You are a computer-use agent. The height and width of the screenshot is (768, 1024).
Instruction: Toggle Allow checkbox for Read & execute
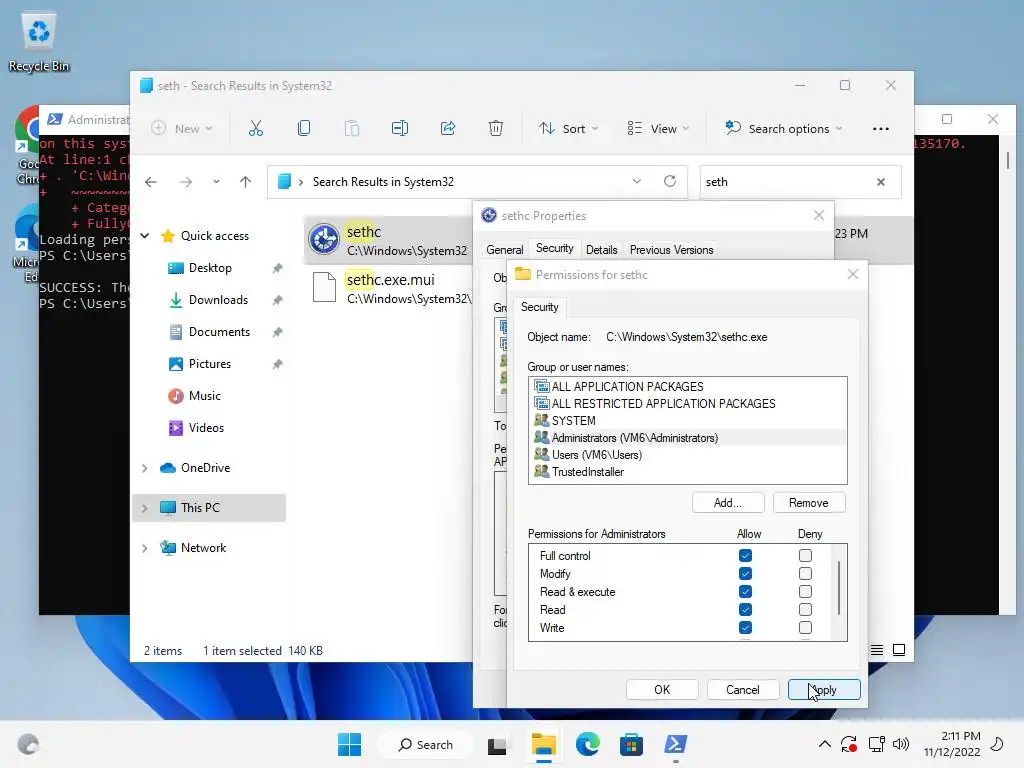[745, 592]
